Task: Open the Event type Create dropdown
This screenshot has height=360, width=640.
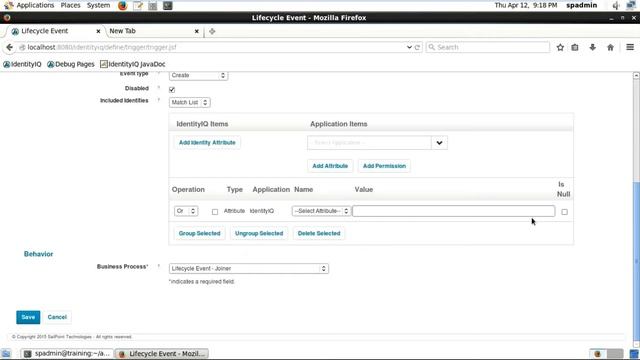Action: click(x=198, y=76)
